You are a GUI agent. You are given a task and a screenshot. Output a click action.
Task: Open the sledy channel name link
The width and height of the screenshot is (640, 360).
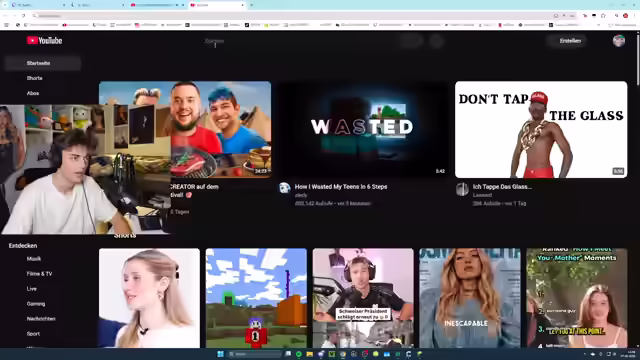click(301, 195)
